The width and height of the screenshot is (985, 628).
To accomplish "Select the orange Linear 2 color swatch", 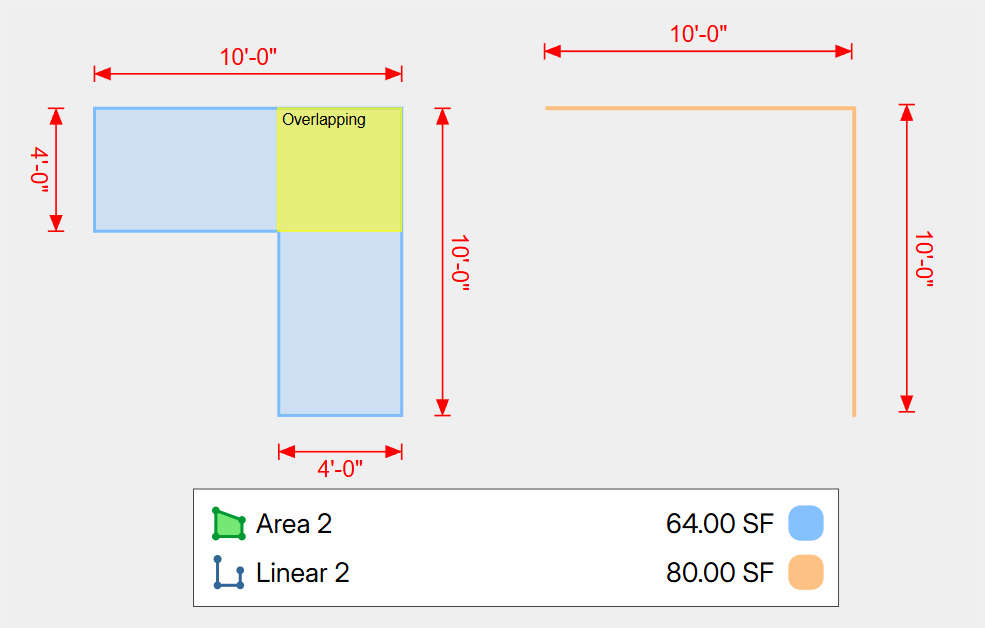I will 806,572.
